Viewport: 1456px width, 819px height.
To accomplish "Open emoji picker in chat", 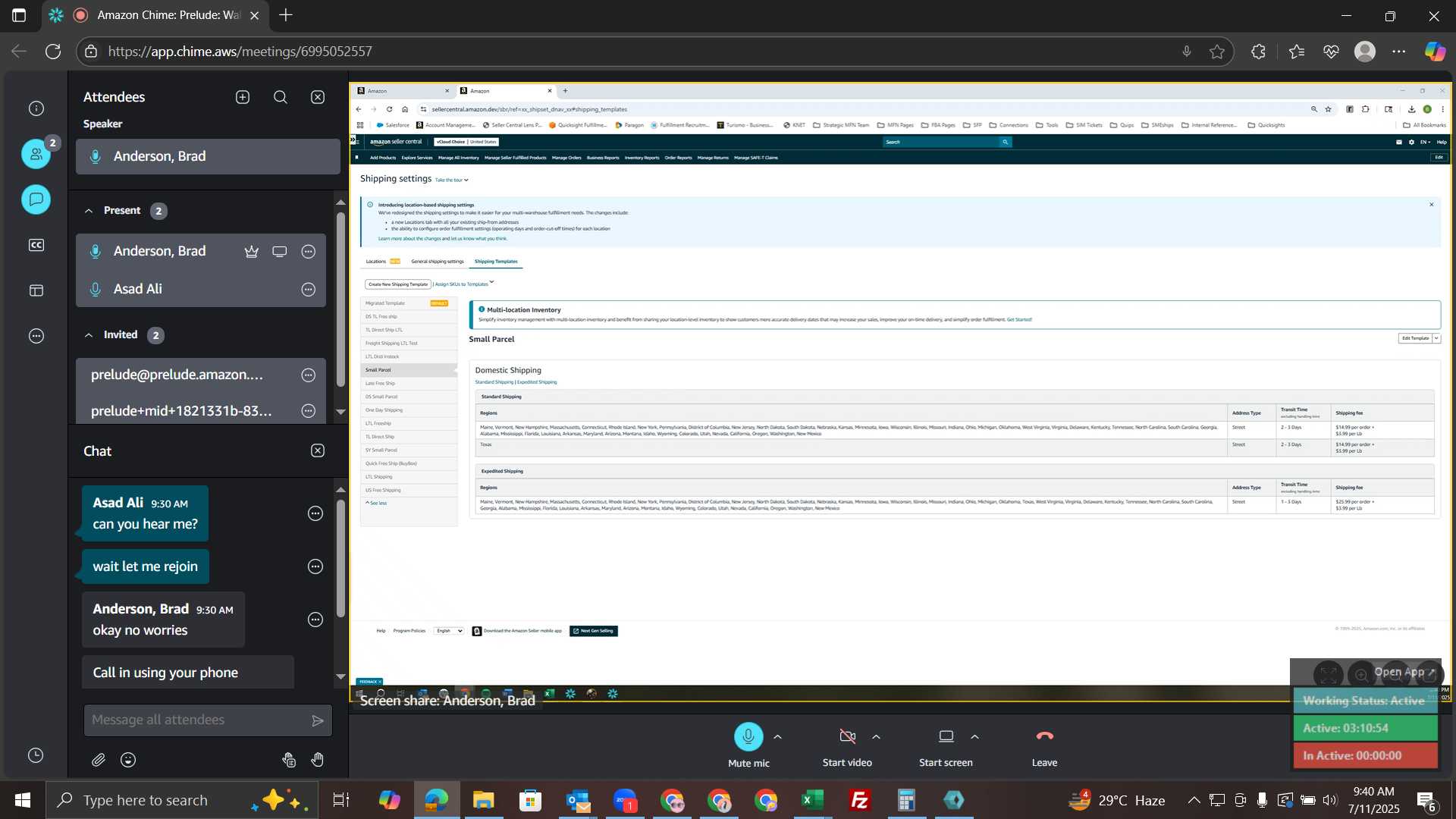I will [128, 760].
